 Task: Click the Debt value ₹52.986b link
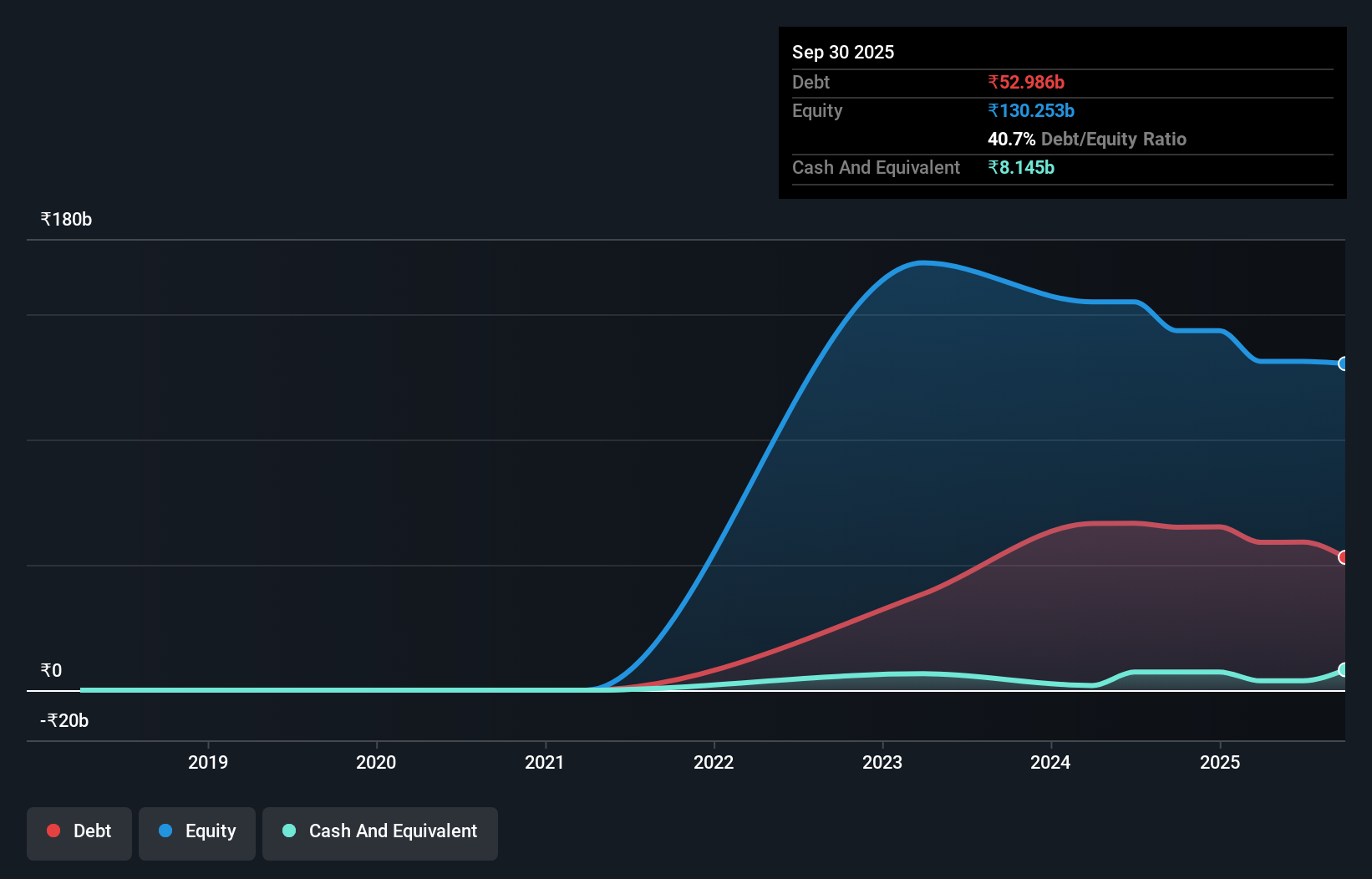[1027, 82]
